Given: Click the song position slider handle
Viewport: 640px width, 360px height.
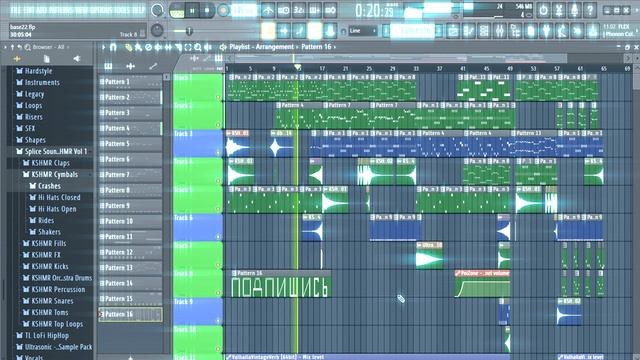Looking at the screenshot, I should [x=189, y=31].
